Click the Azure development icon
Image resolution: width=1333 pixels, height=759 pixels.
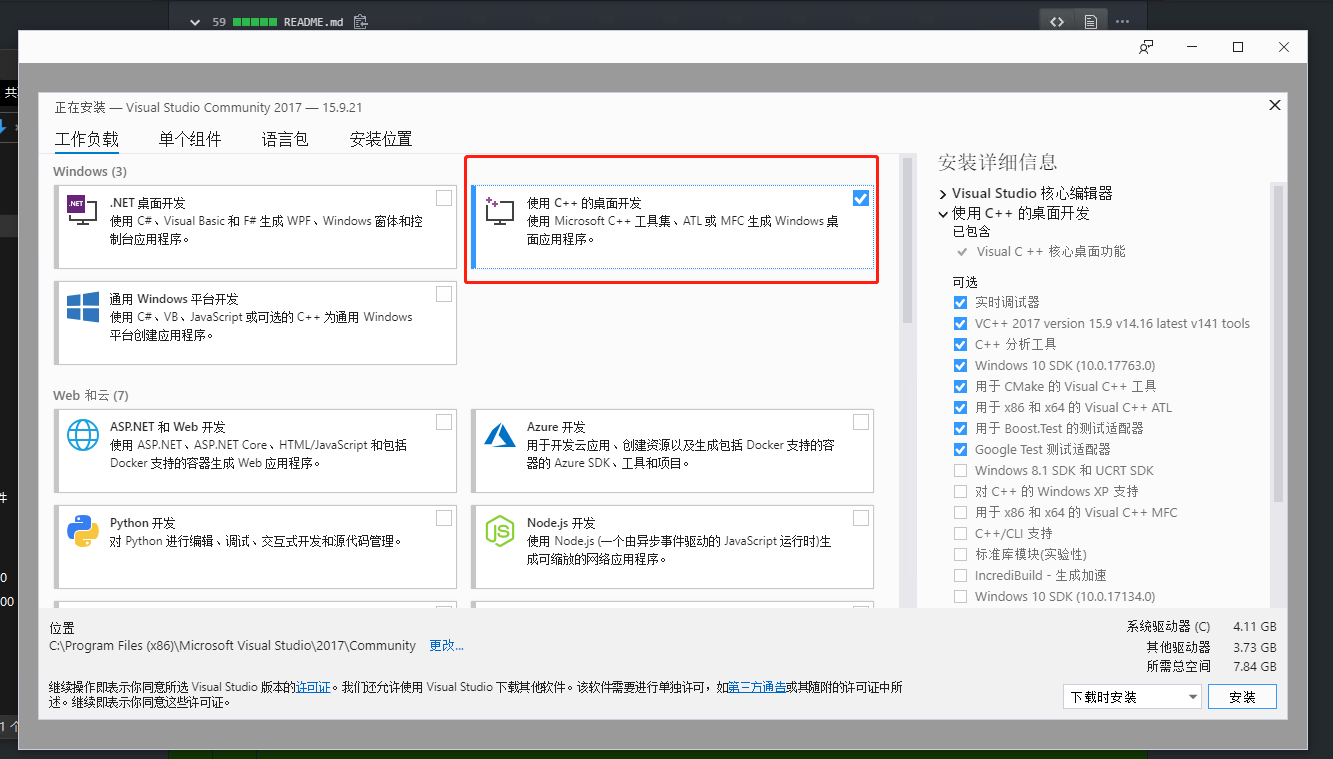tap(499, 435)
